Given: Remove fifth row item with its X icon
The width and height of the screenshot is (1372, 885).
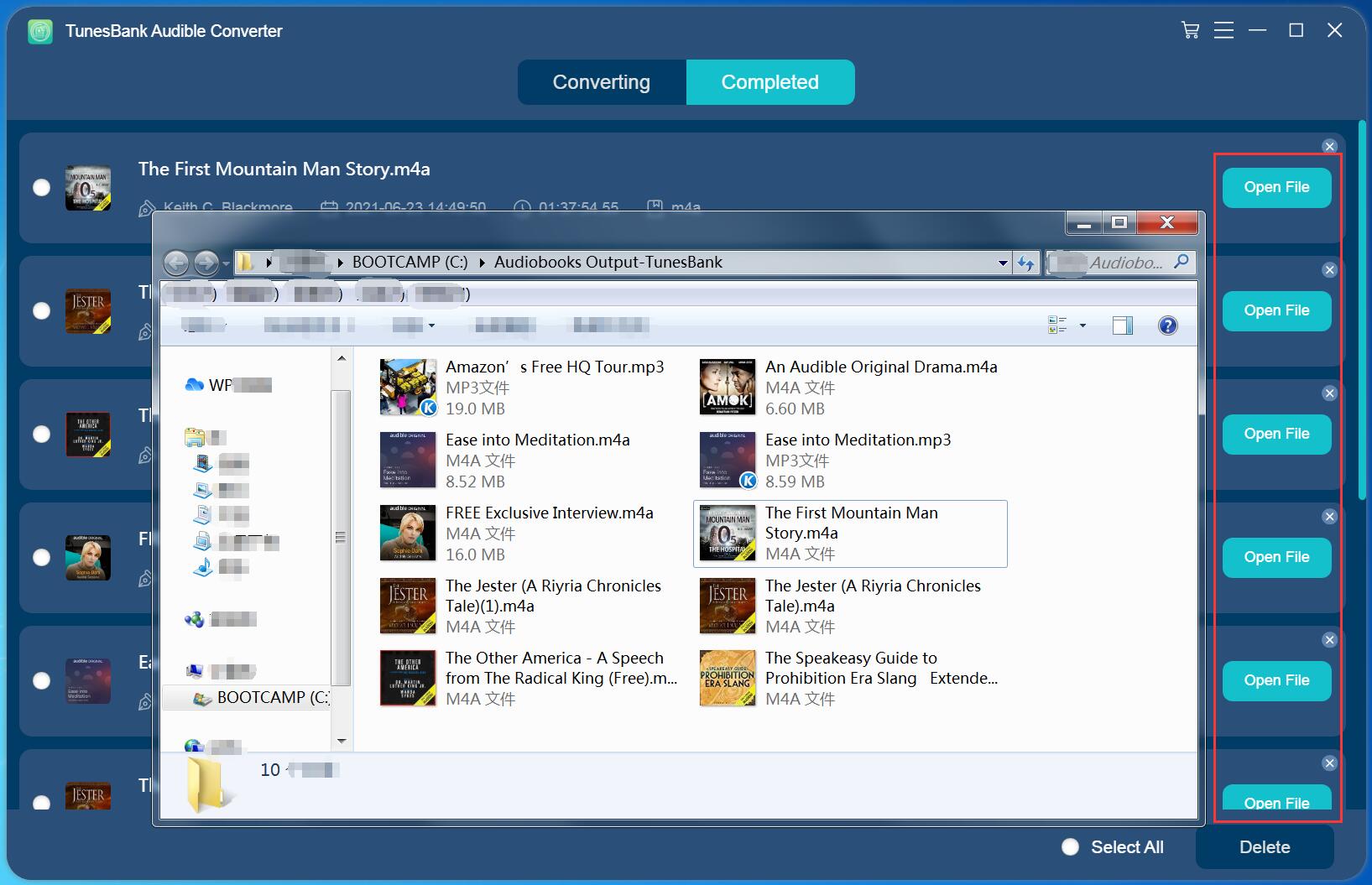Looking at the screenshot, I should click(x=1329, y=639).
